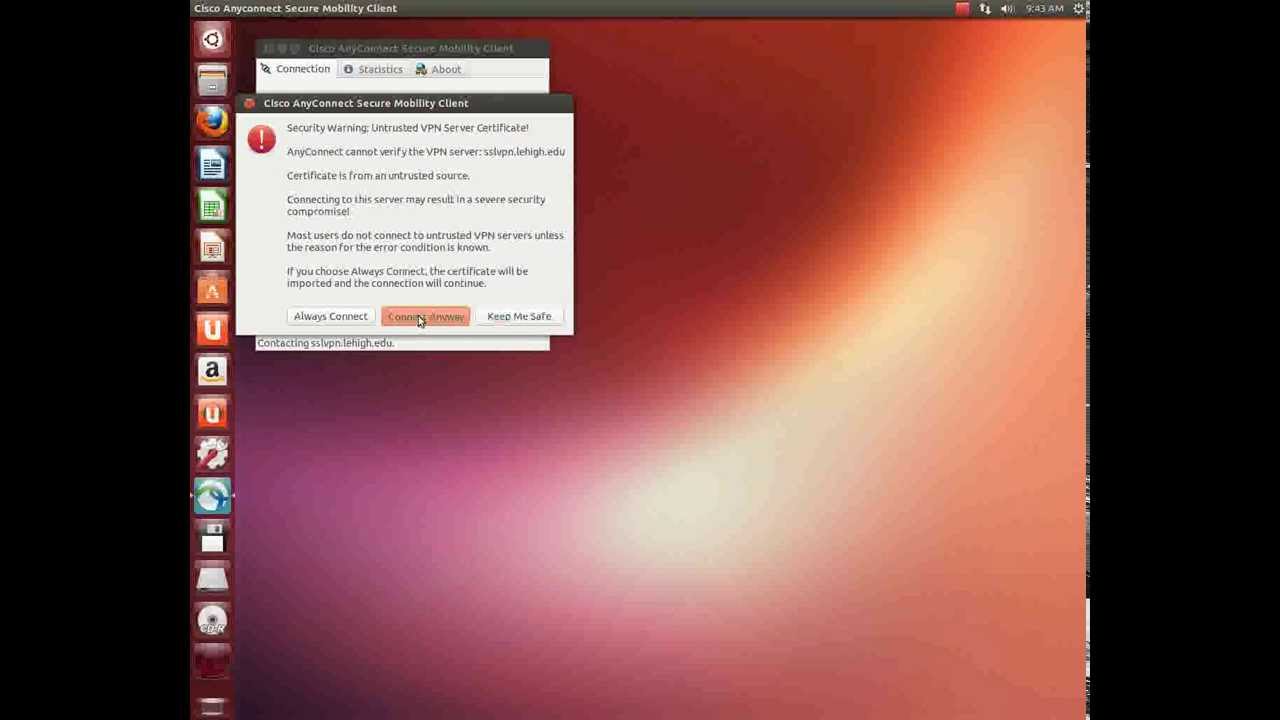The width and height of the screenshot is (1280, 720).
Task: Close the security warning dialog
Action: [x=249, y=103]
